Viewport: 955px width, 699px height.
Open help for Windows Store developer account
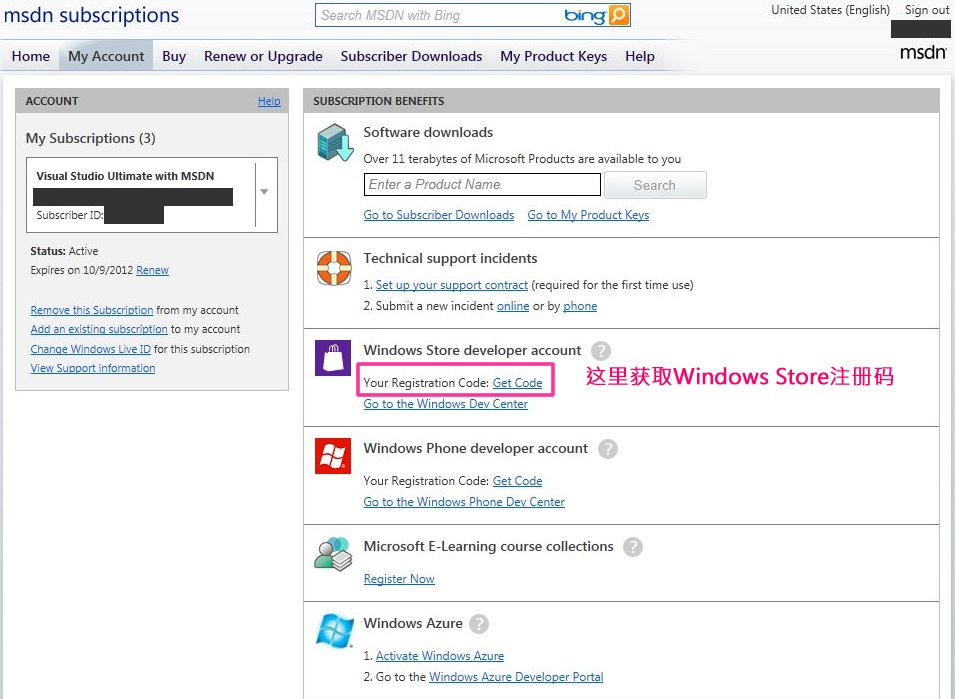pyautogui.click(x=601, y=351)
